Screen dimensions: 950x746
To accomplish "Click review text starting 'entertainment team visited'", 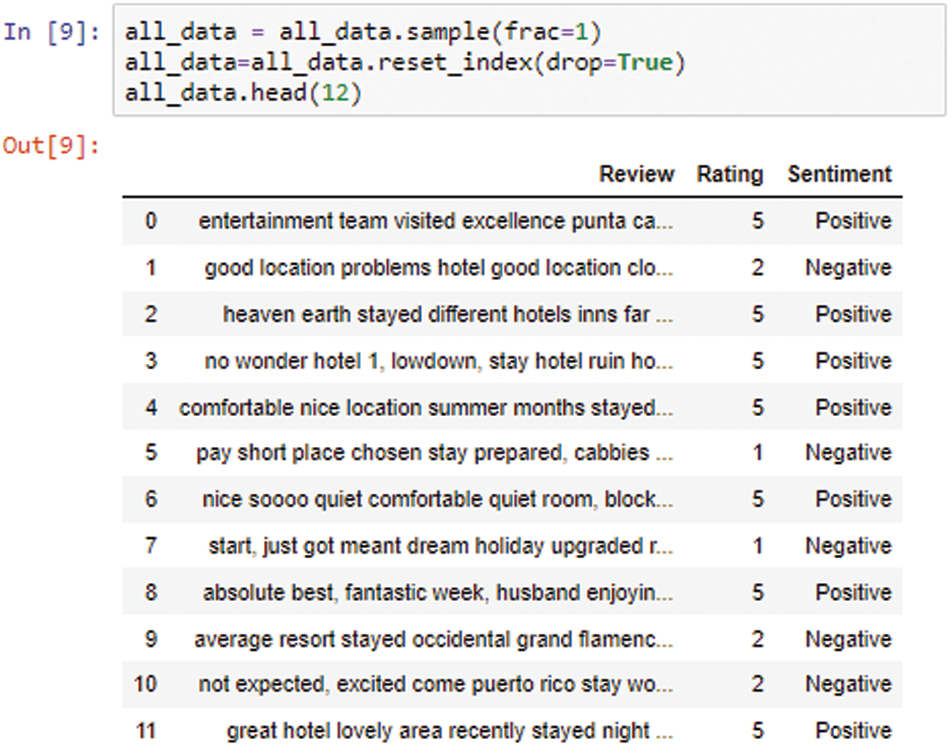I will coord(435,221).
